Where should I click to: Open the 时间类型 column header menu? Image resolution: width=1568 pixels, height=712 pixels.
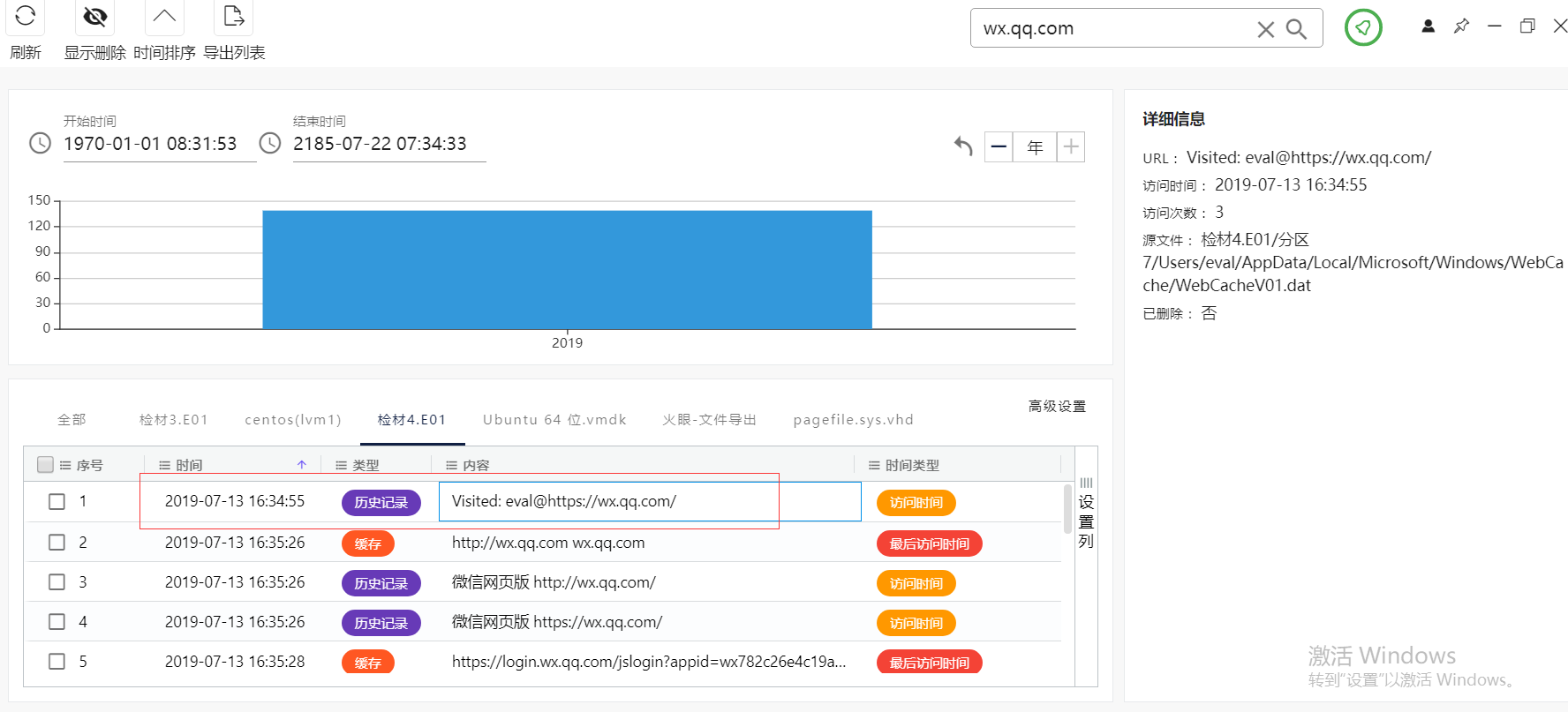click(874, 465)
